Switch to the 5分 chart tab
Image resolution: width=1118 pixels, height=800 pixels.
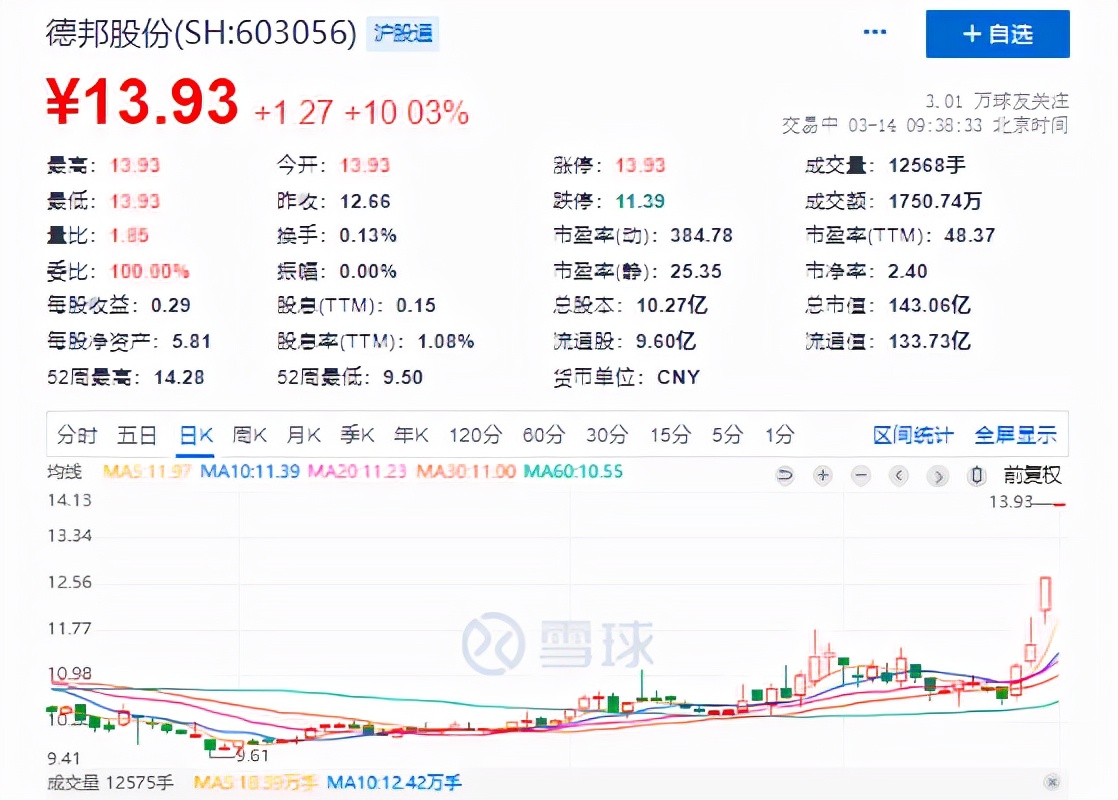click(727, 434)
